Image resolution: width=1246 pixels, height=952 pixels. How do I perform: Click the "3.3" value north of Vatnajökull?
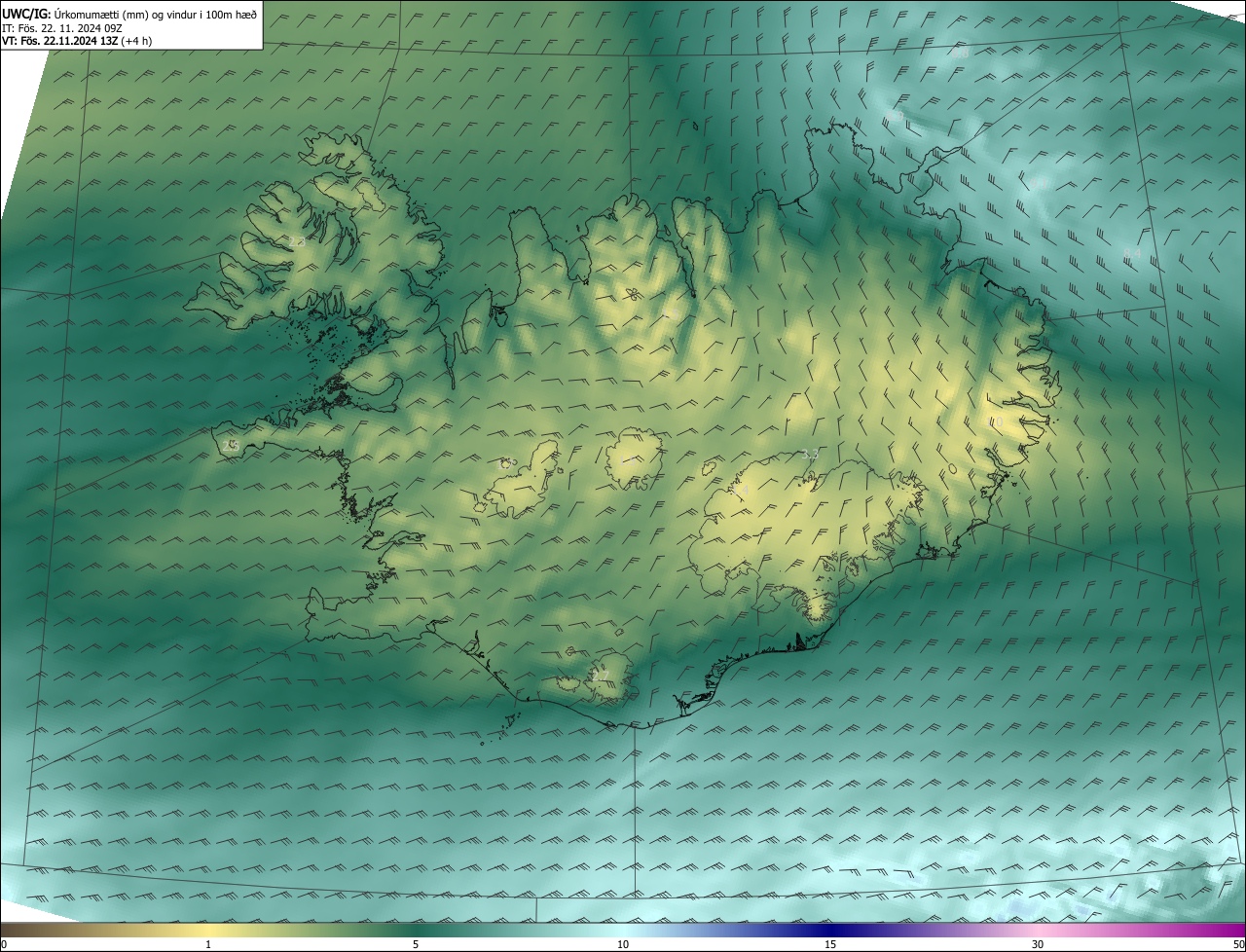tap(810, 454)
